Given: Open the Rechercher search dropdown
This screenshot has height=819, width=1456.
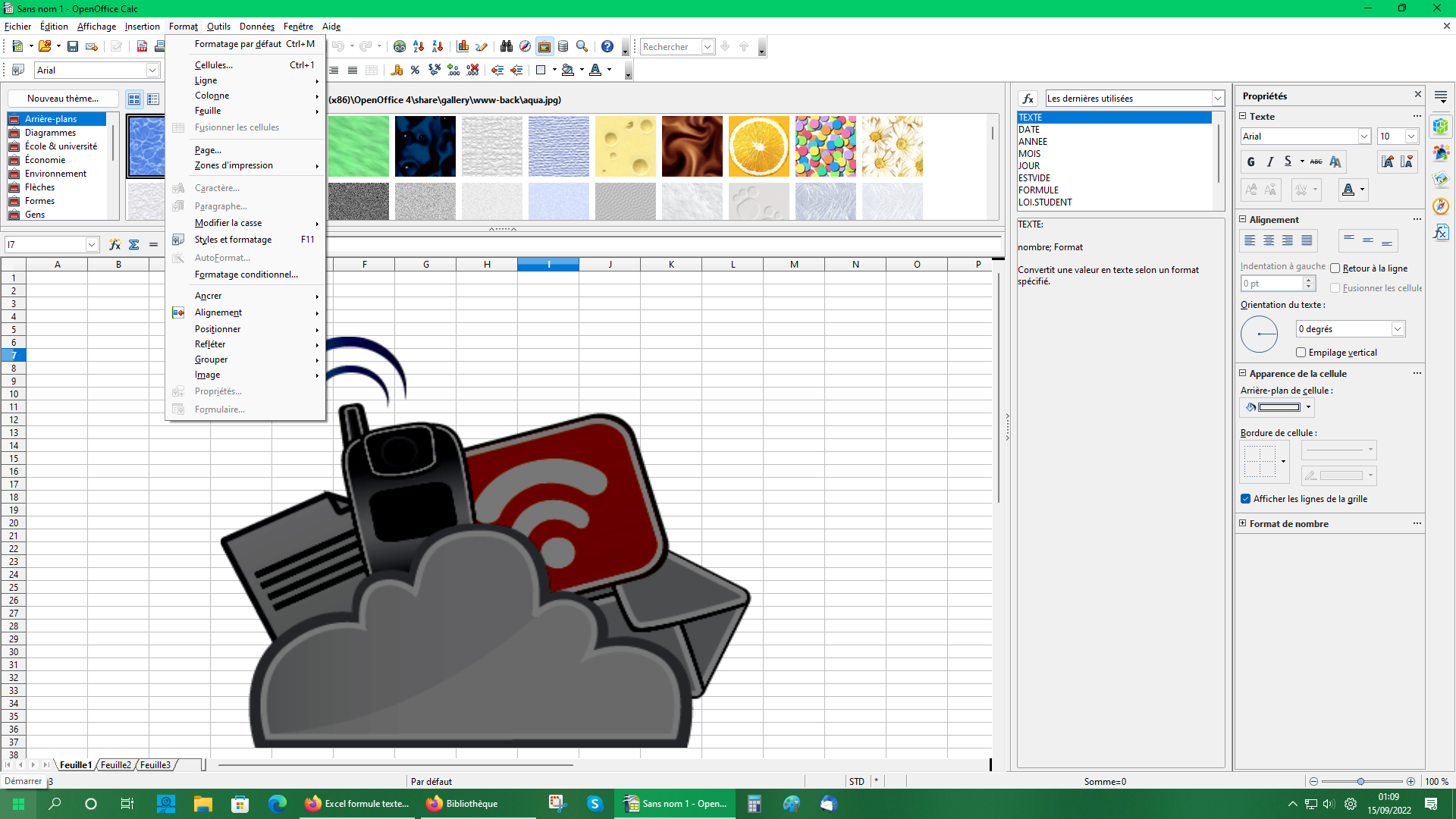Looking at the screenshot, I should click(708, 46).
